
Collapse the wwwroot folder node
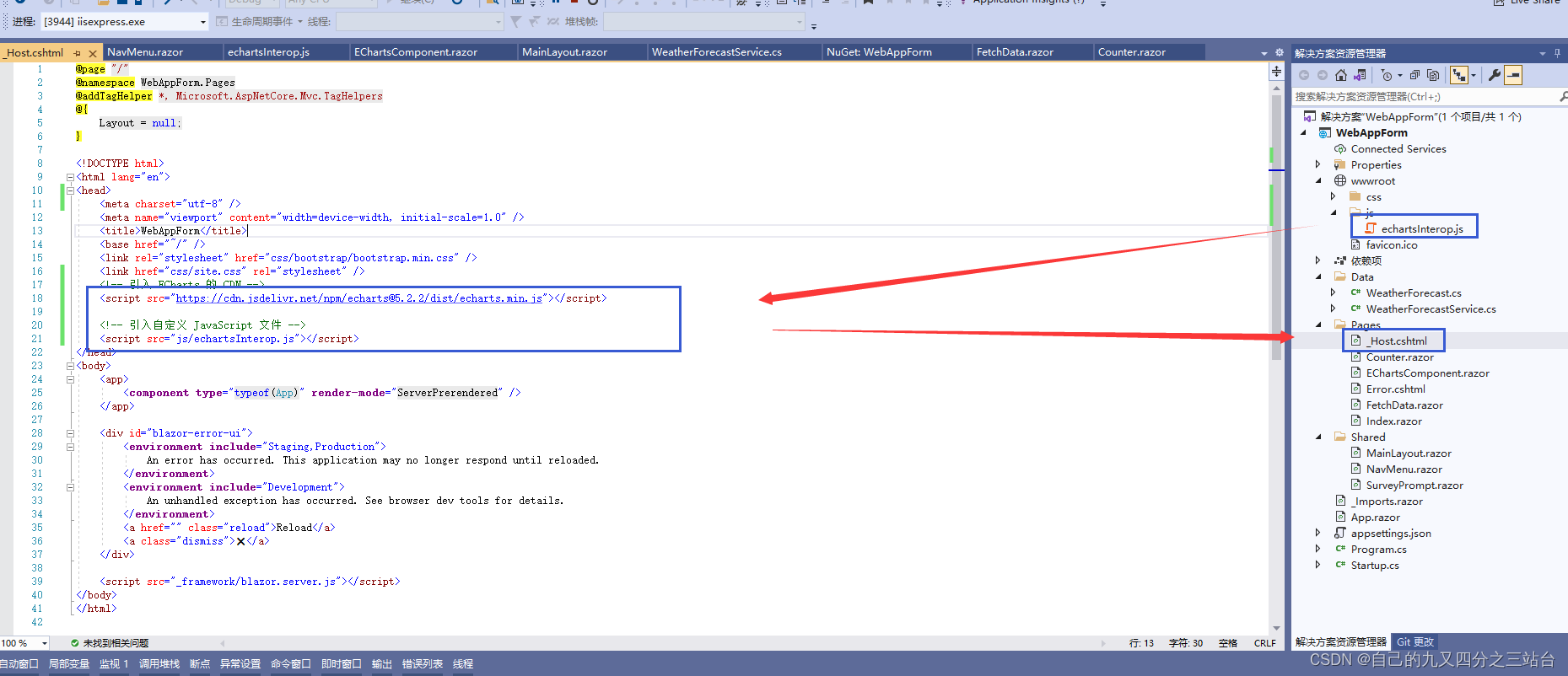pyautogui.click(x=1318, y=180)
